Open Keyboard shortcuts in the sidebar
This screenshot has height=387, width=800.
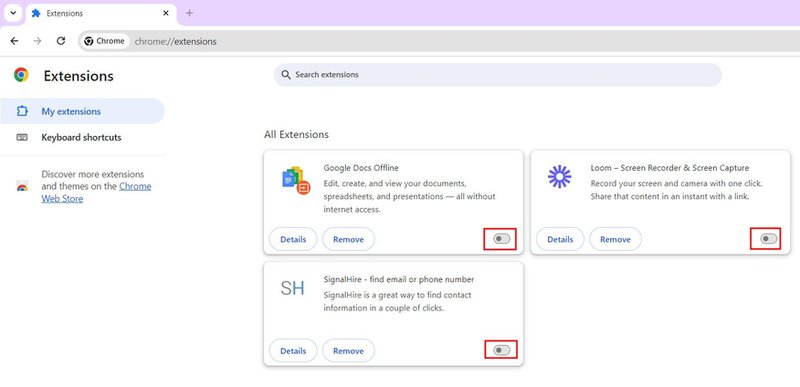[x=82, y=137]
